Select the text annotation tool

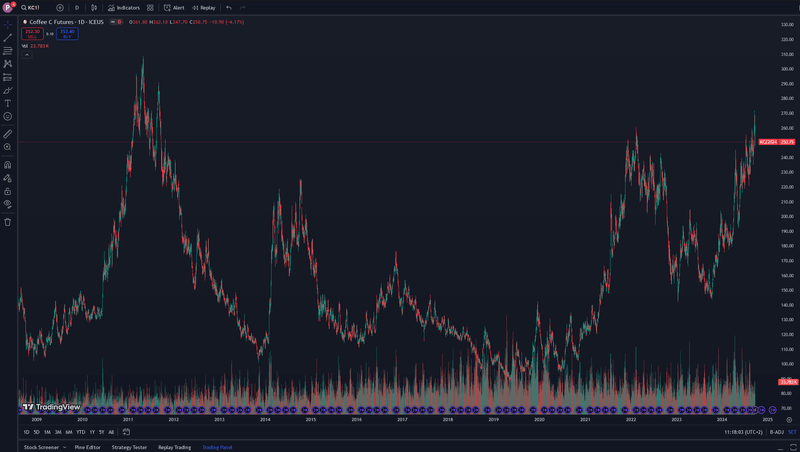click(8, 103)
